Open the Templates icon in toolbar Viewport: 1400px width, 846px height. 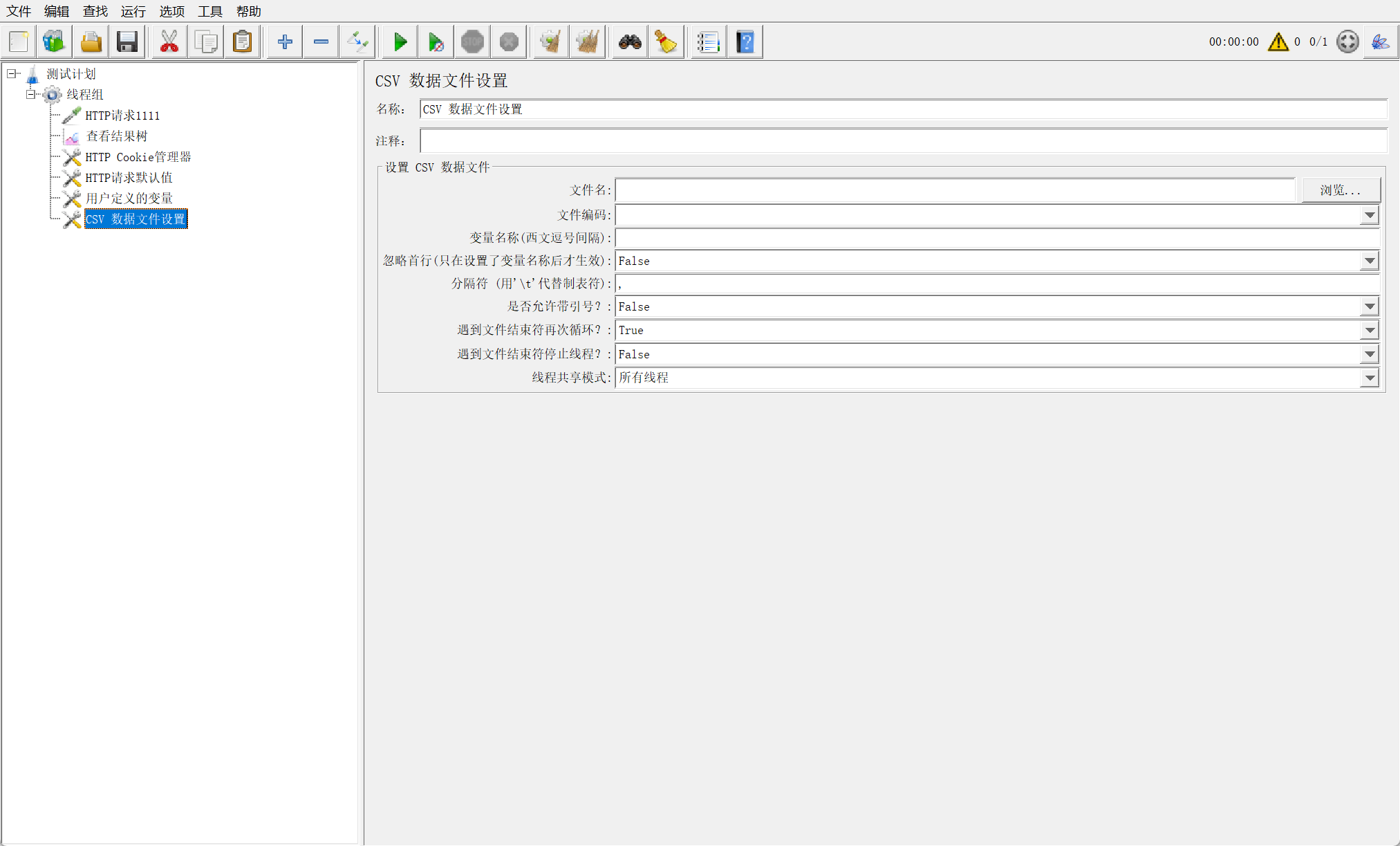point(55,42)
